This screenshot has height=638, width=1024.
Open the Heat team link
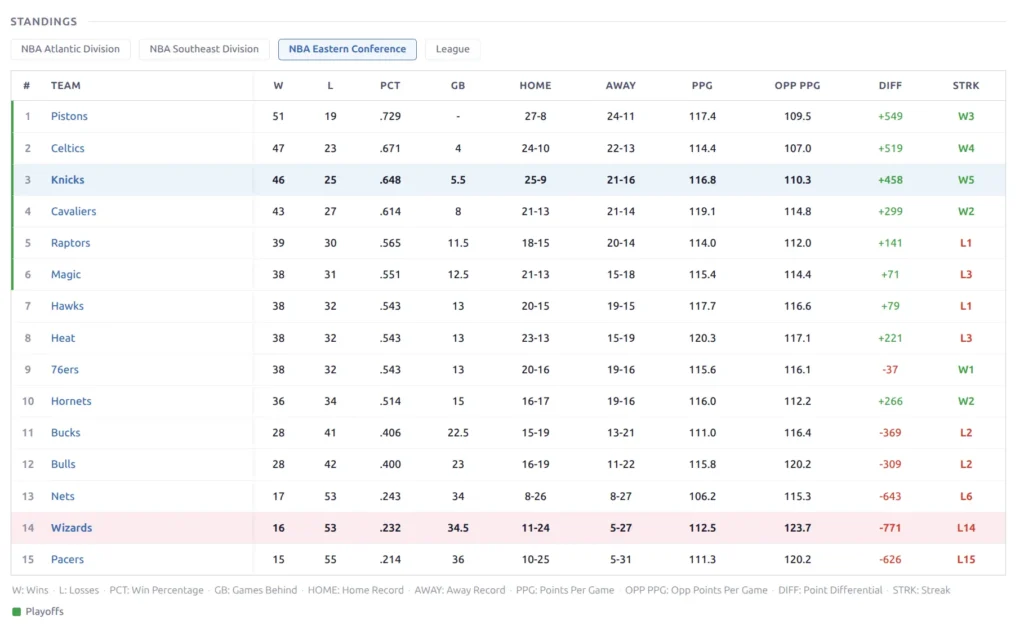coord(63,338)
